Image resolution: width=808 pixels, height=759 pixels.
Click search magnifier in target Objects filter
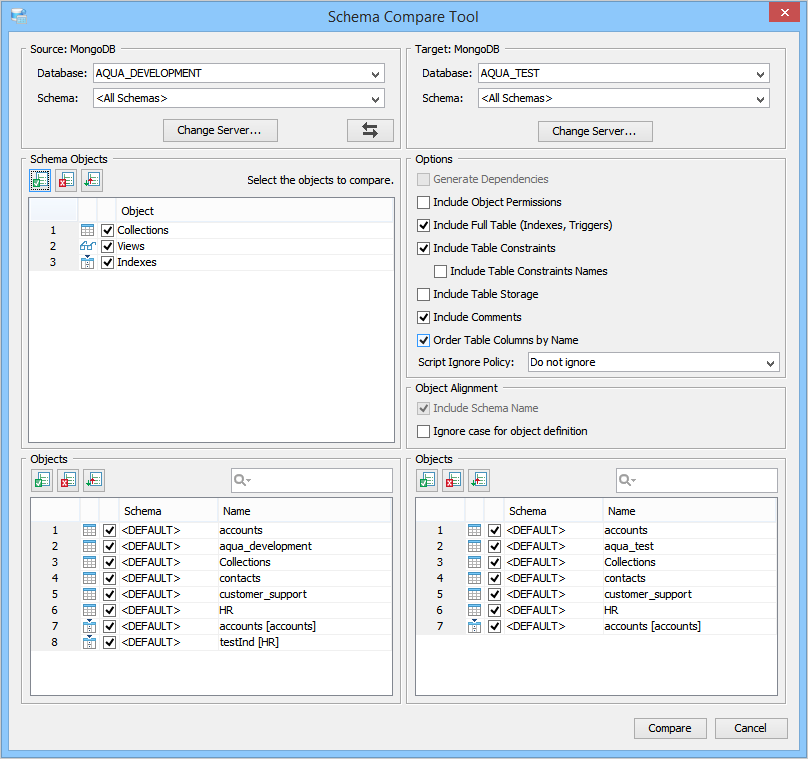click(x=627, y=480)
